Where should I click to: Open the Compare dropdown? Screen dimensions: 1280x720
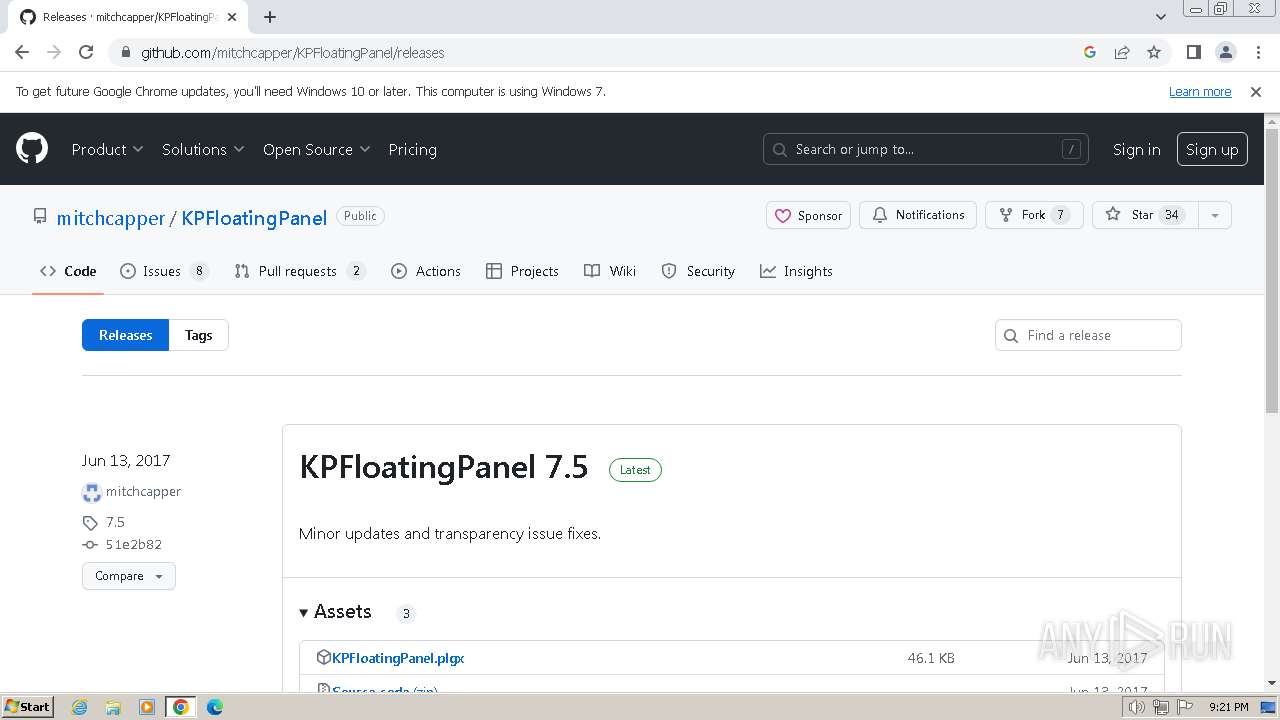128,576
